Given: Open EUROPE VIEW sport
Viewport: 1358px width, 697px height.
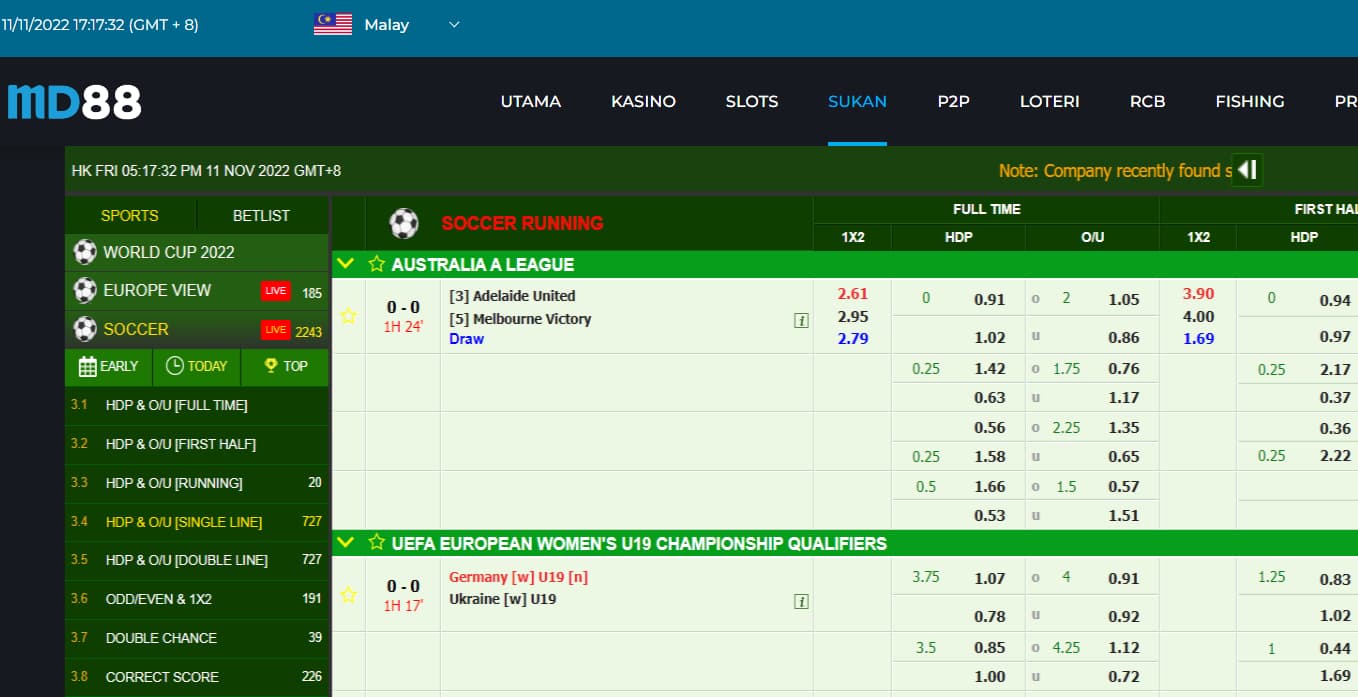Looking at the screenshot, I should [x=157, y=290].
